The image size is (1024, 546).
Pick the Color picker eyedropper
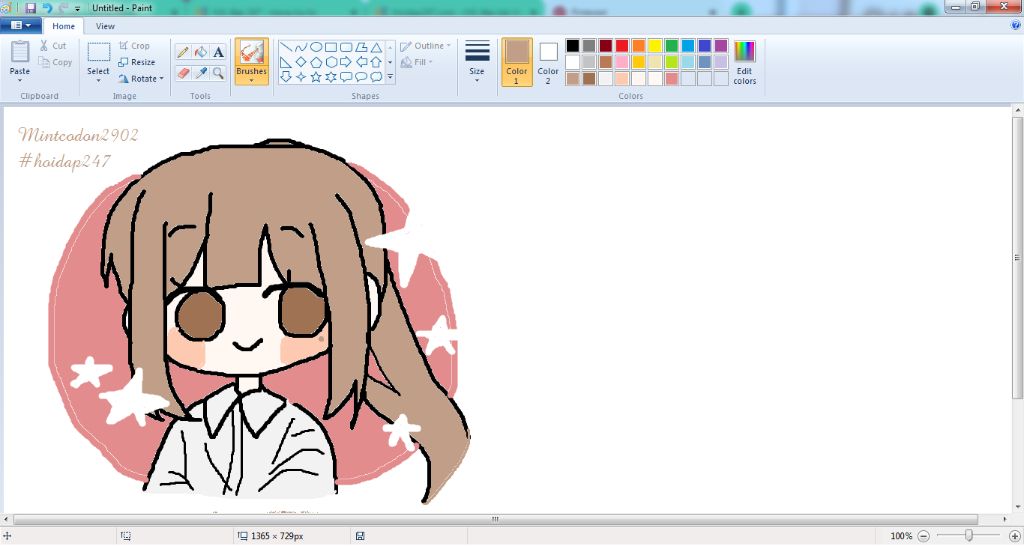pos(201,73)
